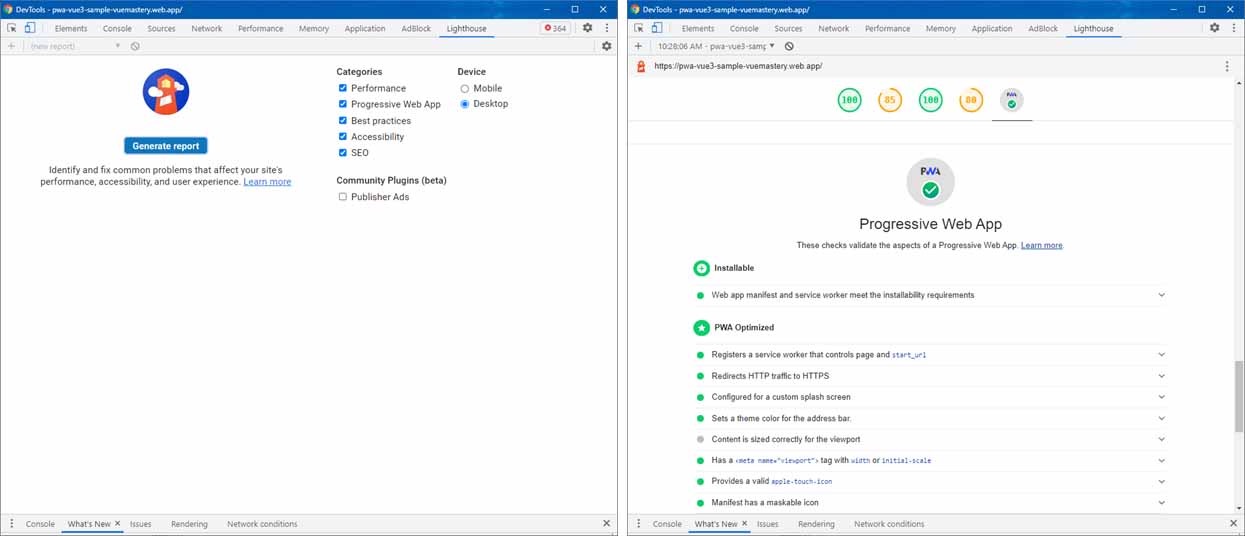Close the What's New tab in left drawer

[x=117, y=524]
